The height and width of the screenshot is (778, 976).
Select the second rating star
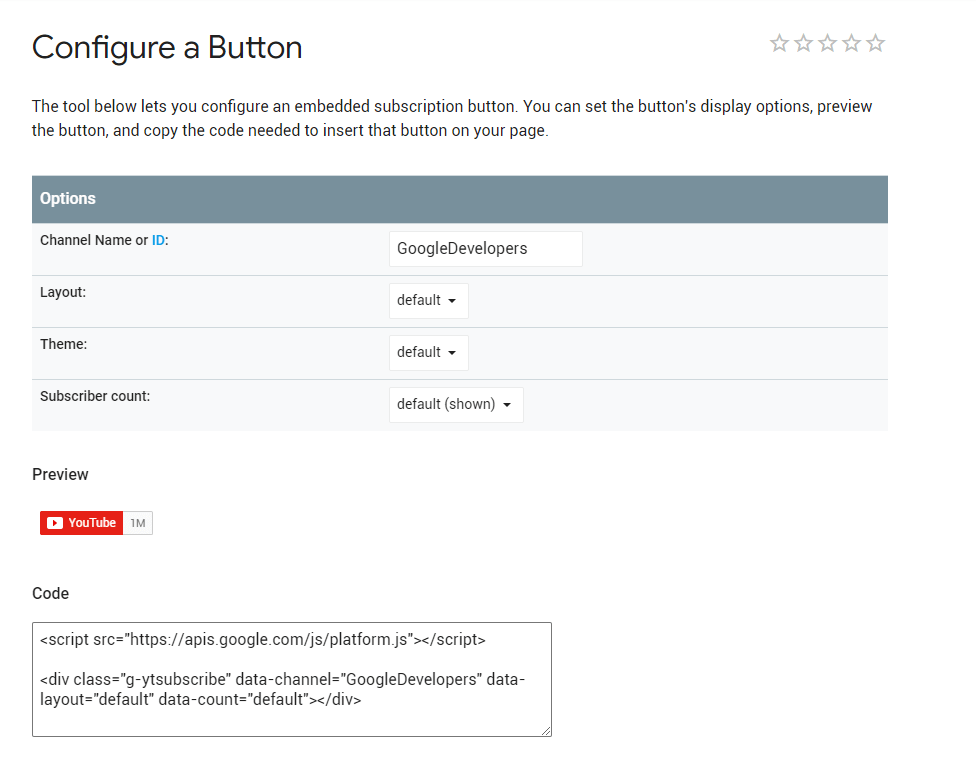(804, 43)
